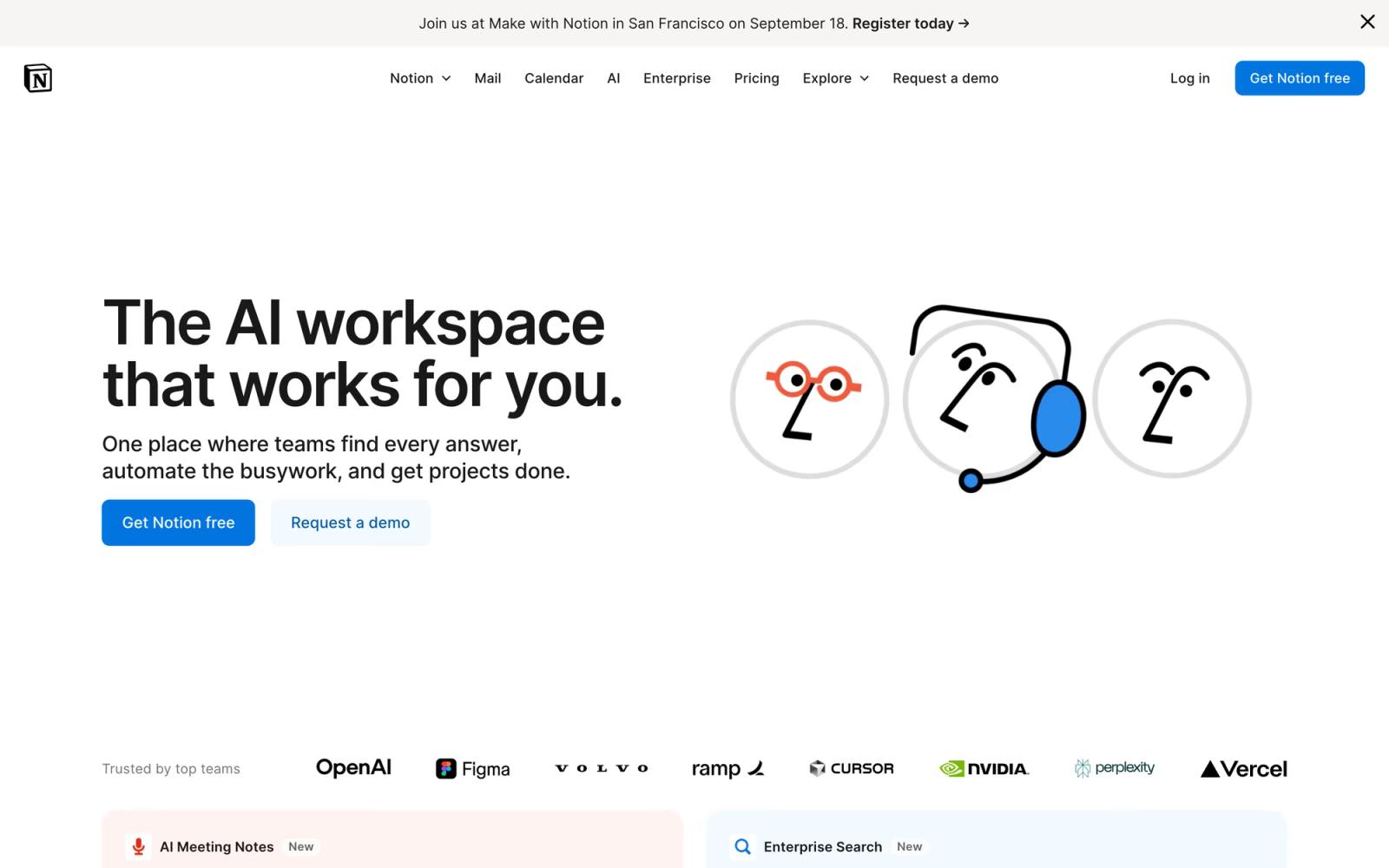Click the Vercel logo
1389x868 pixels.
coord(1243,769)
